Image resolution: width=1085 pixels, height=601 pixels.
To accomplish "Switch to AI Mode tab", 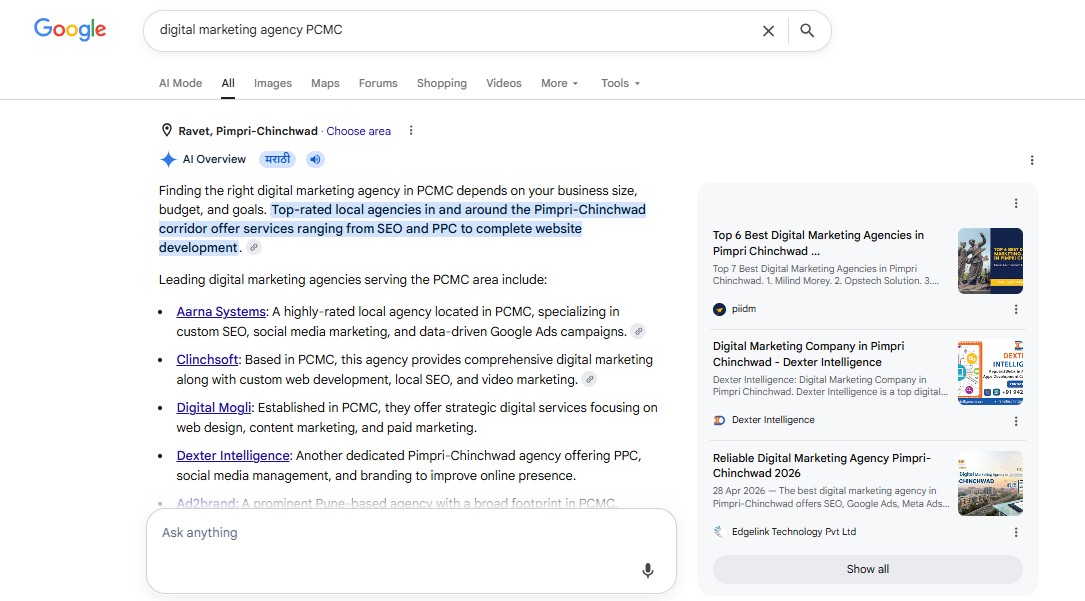I will (181, 83).
